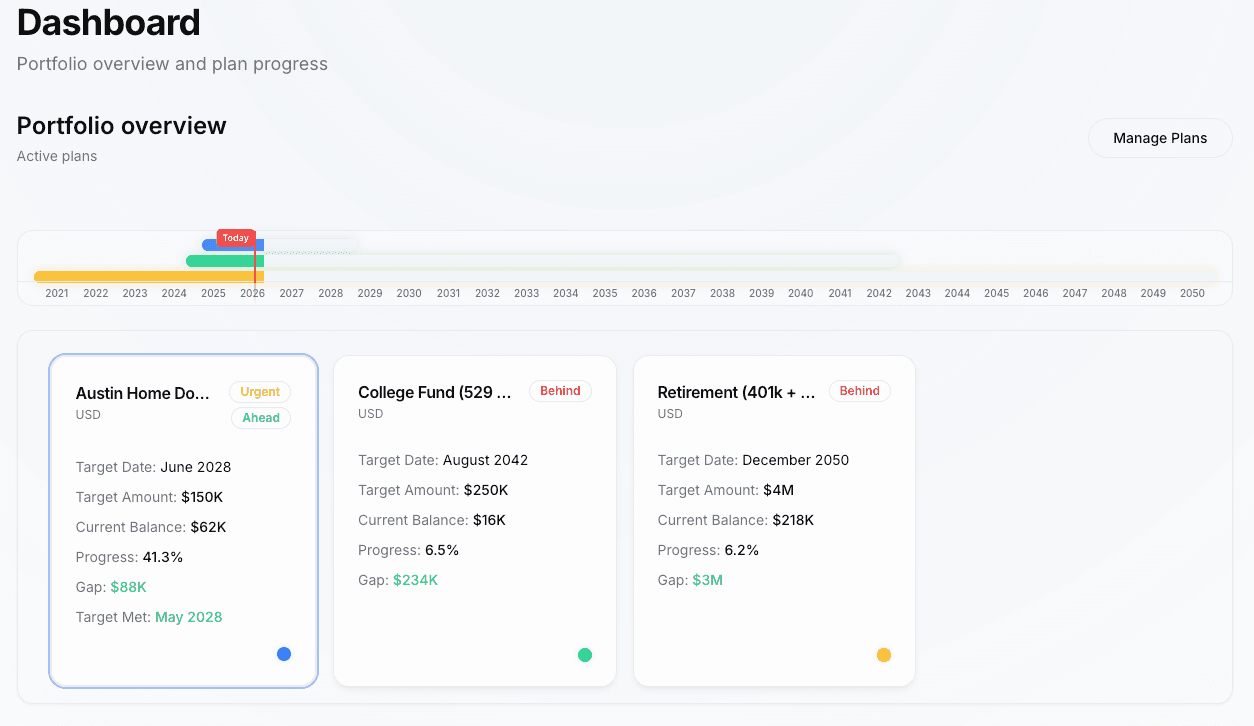Click the May 2028 Target Met link
This screenshot has width=1254, height=726.
point(189,617)
